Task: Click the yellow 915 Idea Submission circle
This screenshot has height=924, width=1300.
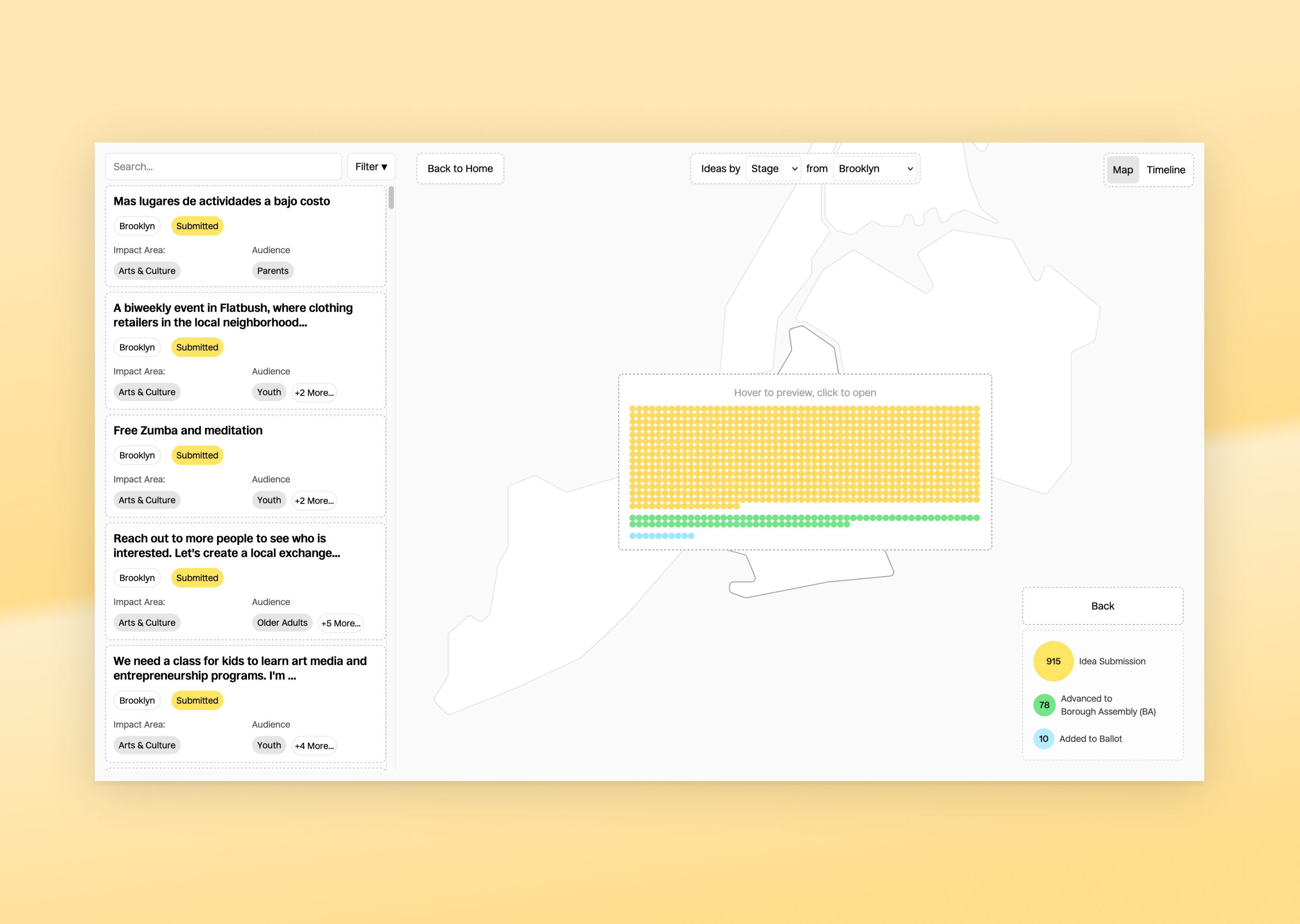Action: pos(1053,661)
